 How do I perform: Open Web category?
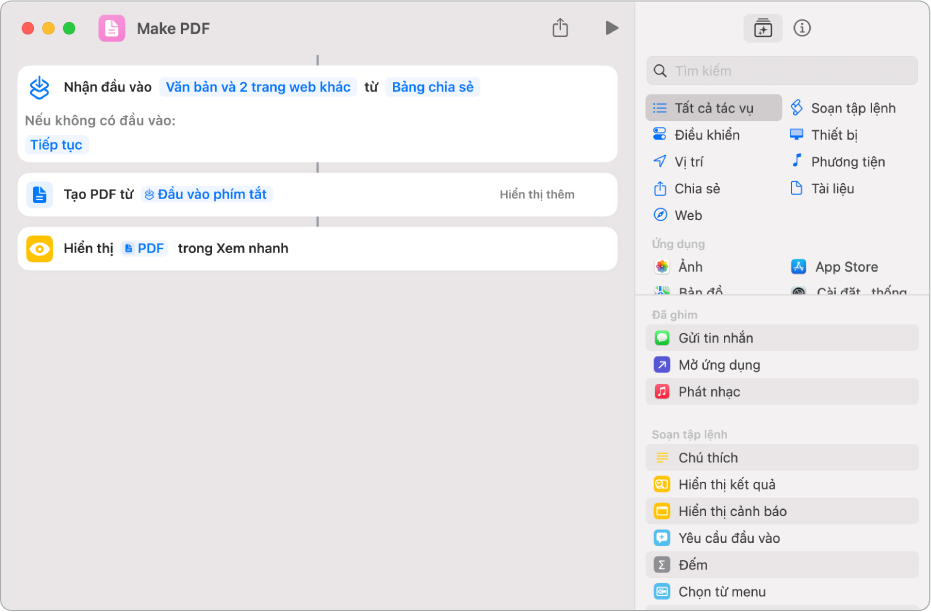pyautogui.click(x=677, y=215)
